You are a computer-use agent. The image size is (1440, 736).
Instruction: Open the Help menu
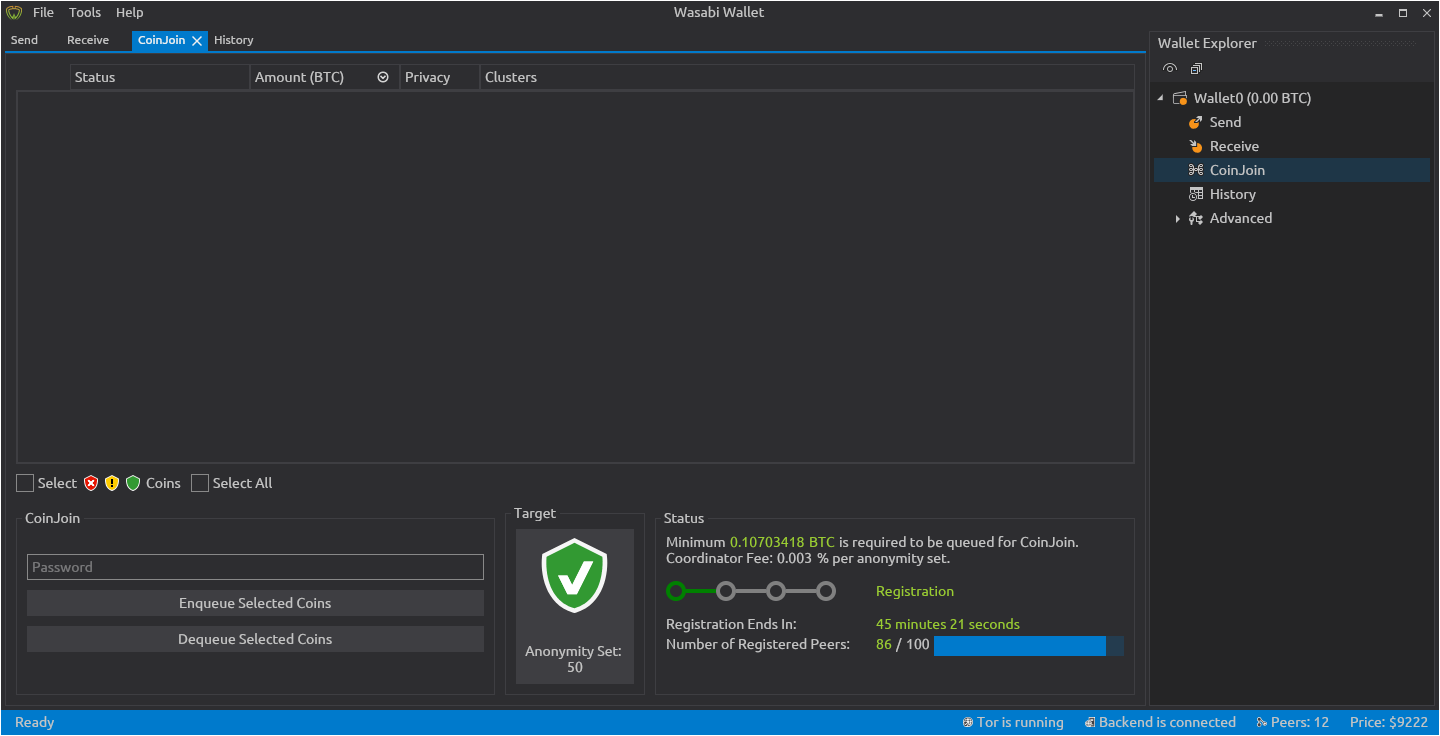click(130, 13)
